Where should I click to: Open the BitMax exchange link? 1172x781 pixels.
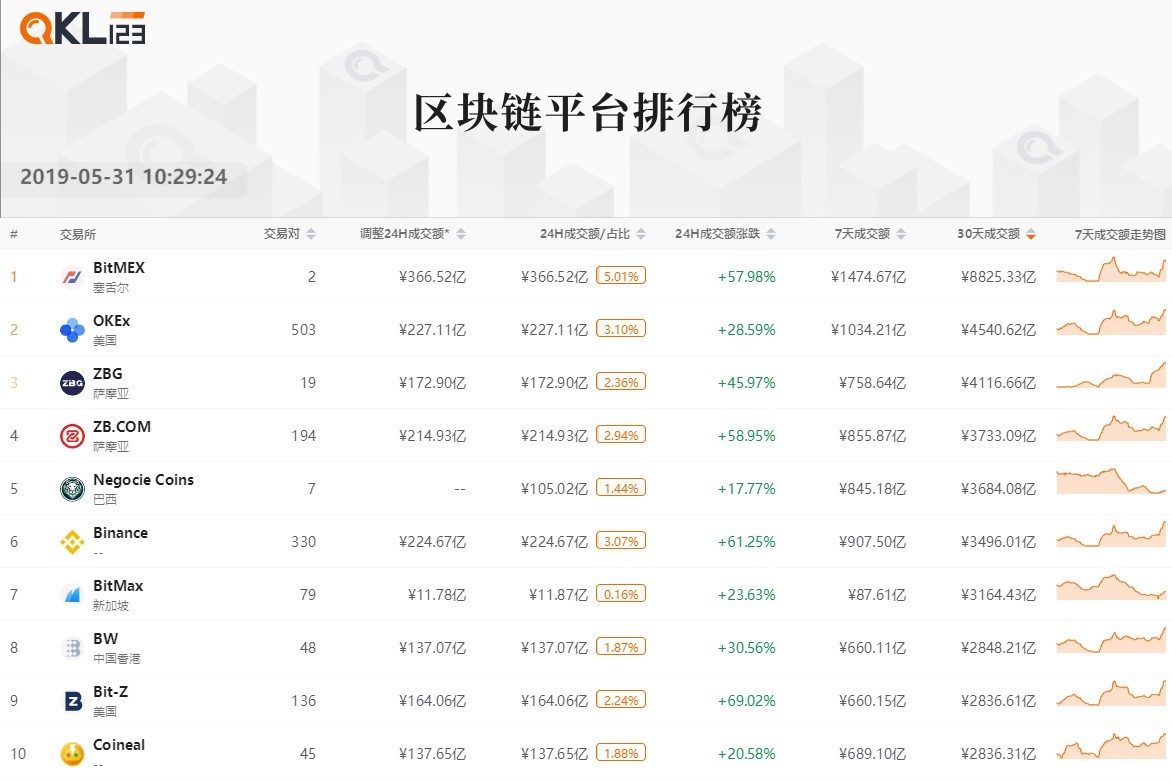118,586
